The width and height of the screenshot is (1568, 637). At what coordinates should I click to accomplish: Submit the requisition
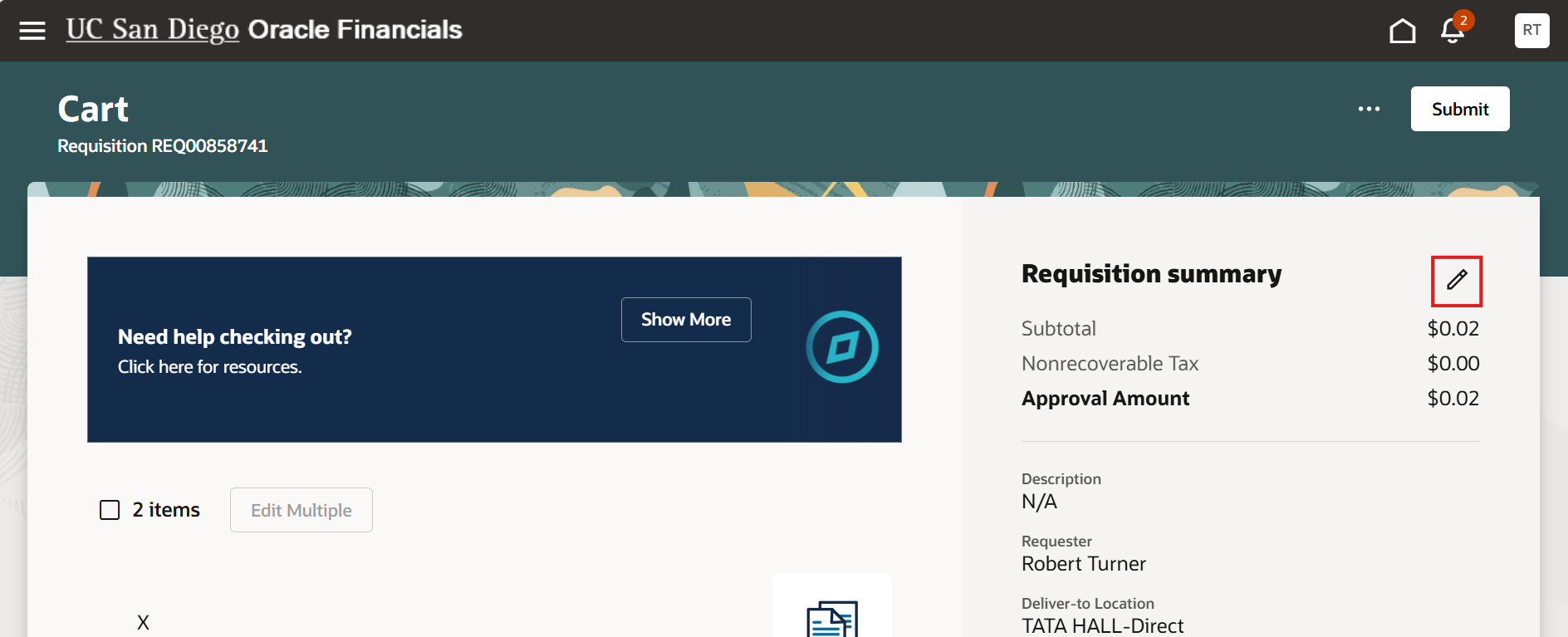pyautogui.click(x=1460, y=109)
